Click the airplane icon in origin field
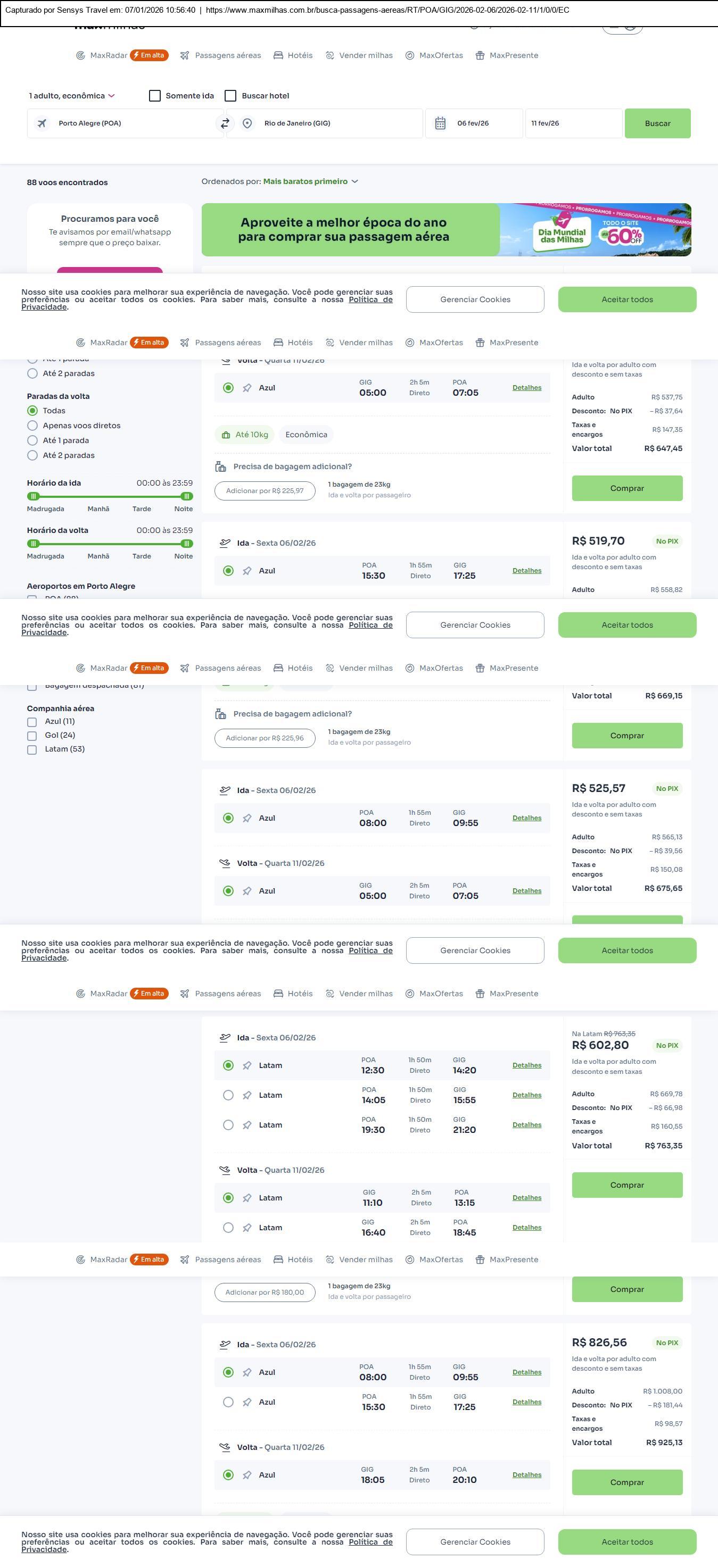The width and height of the screenshot is (718, 1568). 42,123
